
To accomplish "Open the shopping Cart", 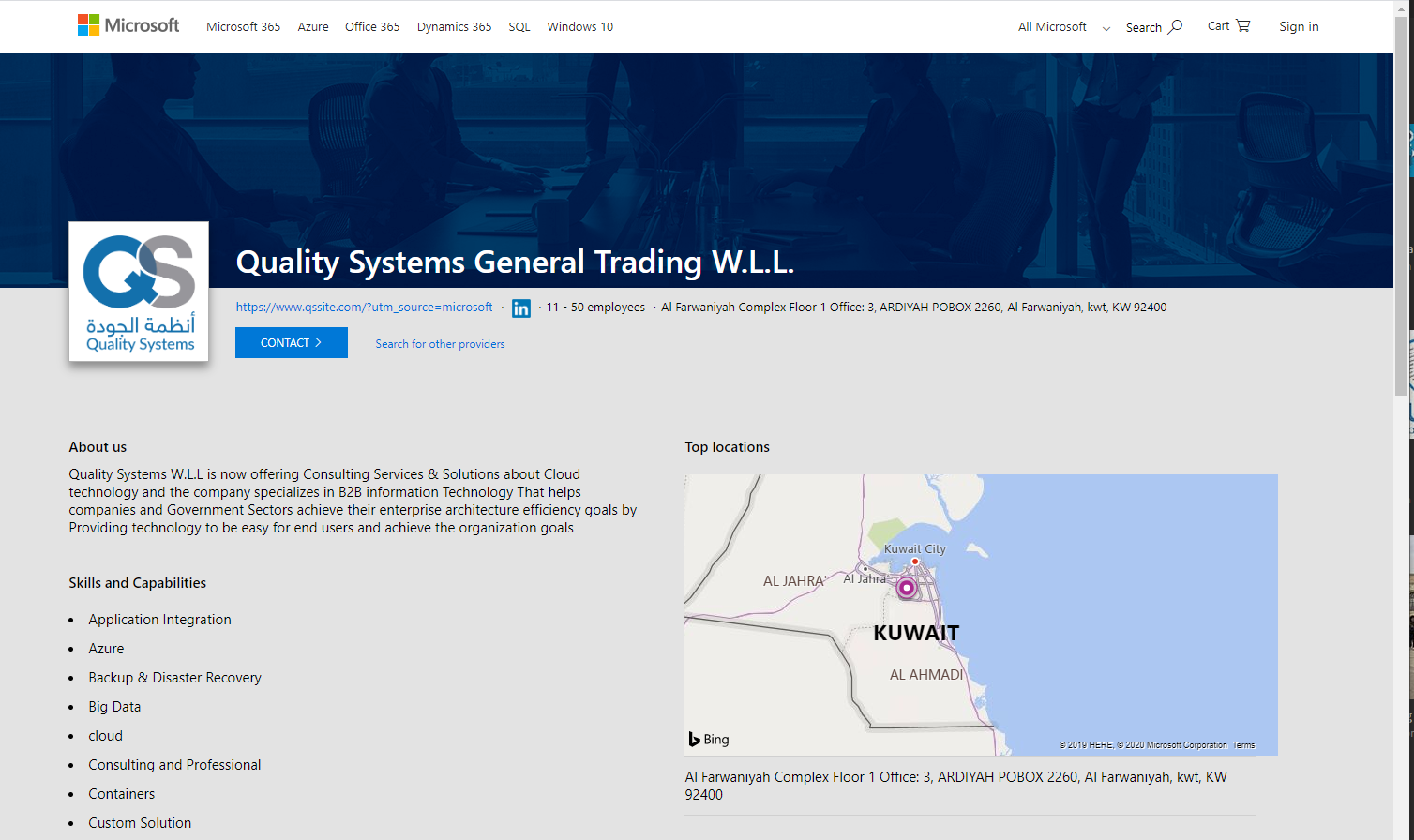I will point(1227,25).
